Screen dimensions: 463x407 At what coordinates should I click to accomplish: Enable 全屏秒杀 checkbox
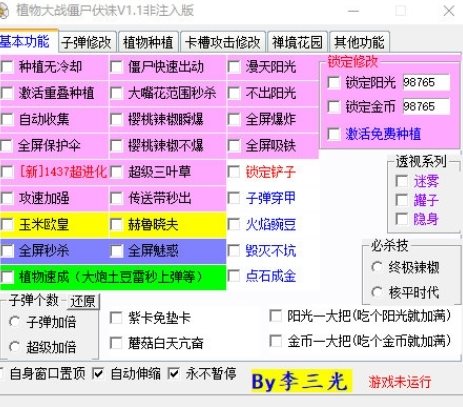(7, 251)
